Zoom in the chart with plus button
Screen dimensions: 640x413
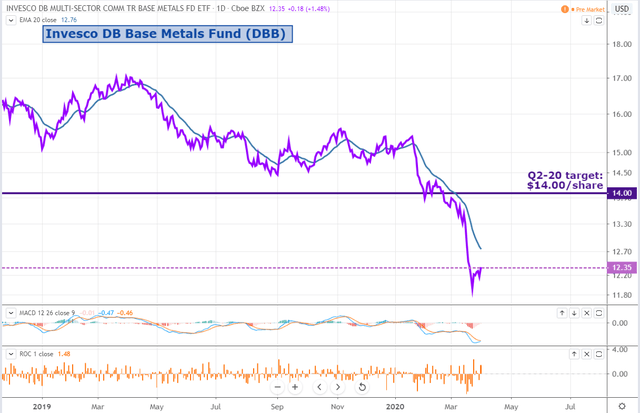tap(295, 387)
